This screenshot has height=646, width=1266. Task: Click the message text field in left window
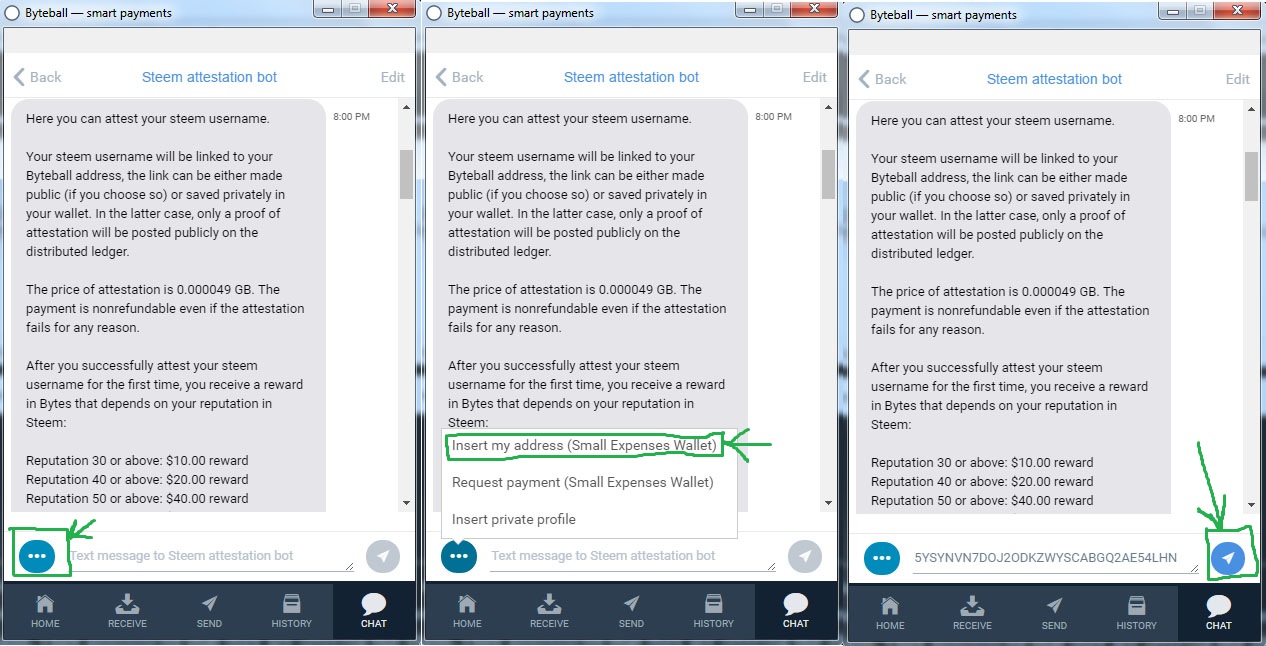pyautogui.click(x=211, y=556)
